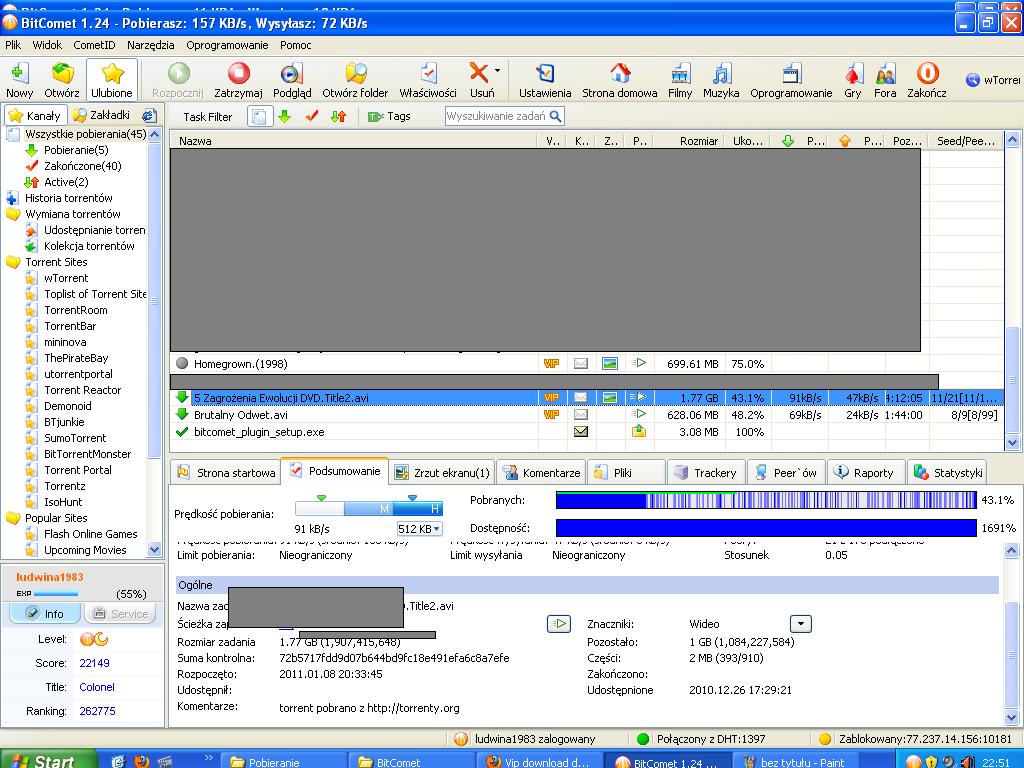Click the comment envelope icon on bitcomet_plugin_setup.exe row

tap(581, 432)
